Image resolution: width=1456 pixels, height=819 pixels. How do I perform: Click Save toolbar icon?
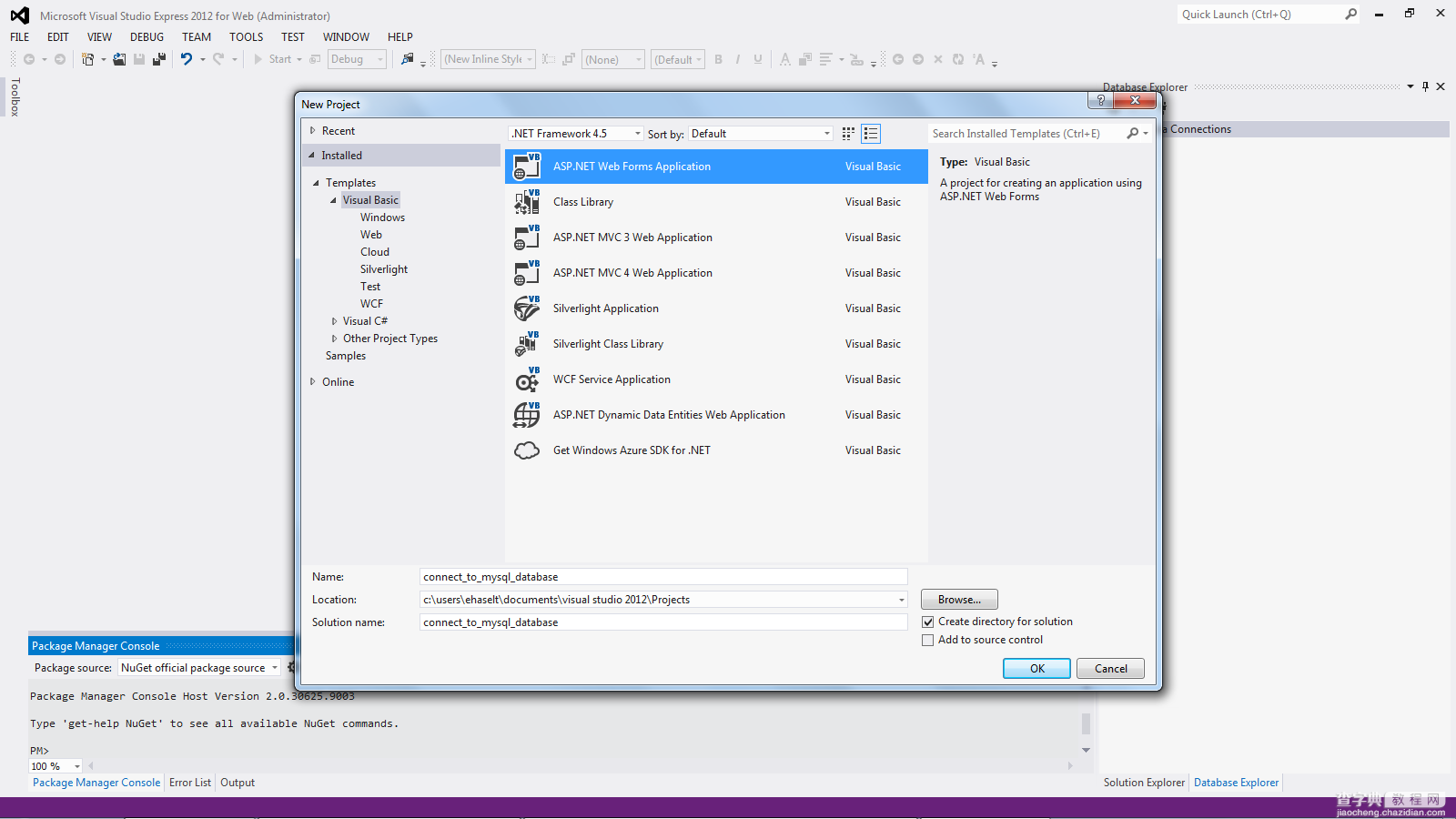[x=139, y=59]
